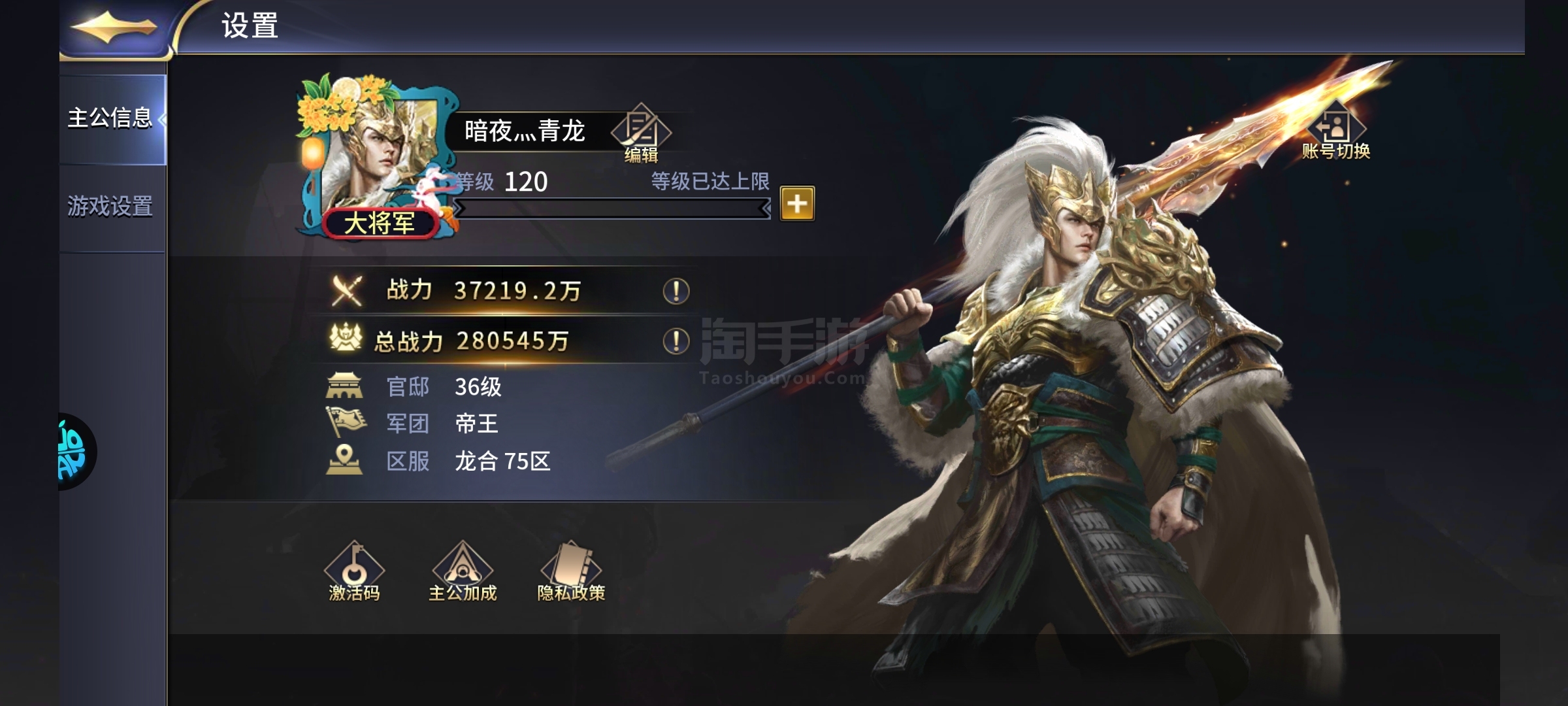Viewport: 1568px width, 706px height.
Task: Select the 主公信息 tab
Action: (x=112, y=119)
